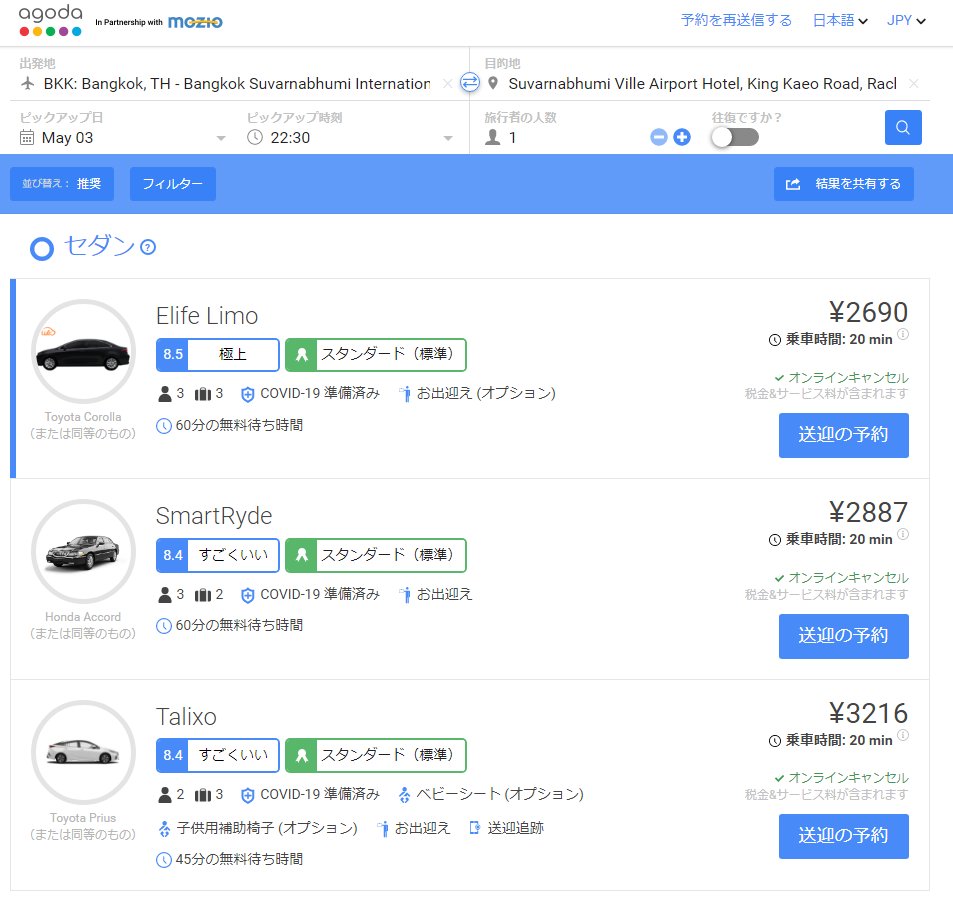Click お出迎え (オプション) on Elife Limo

(486, 394)
